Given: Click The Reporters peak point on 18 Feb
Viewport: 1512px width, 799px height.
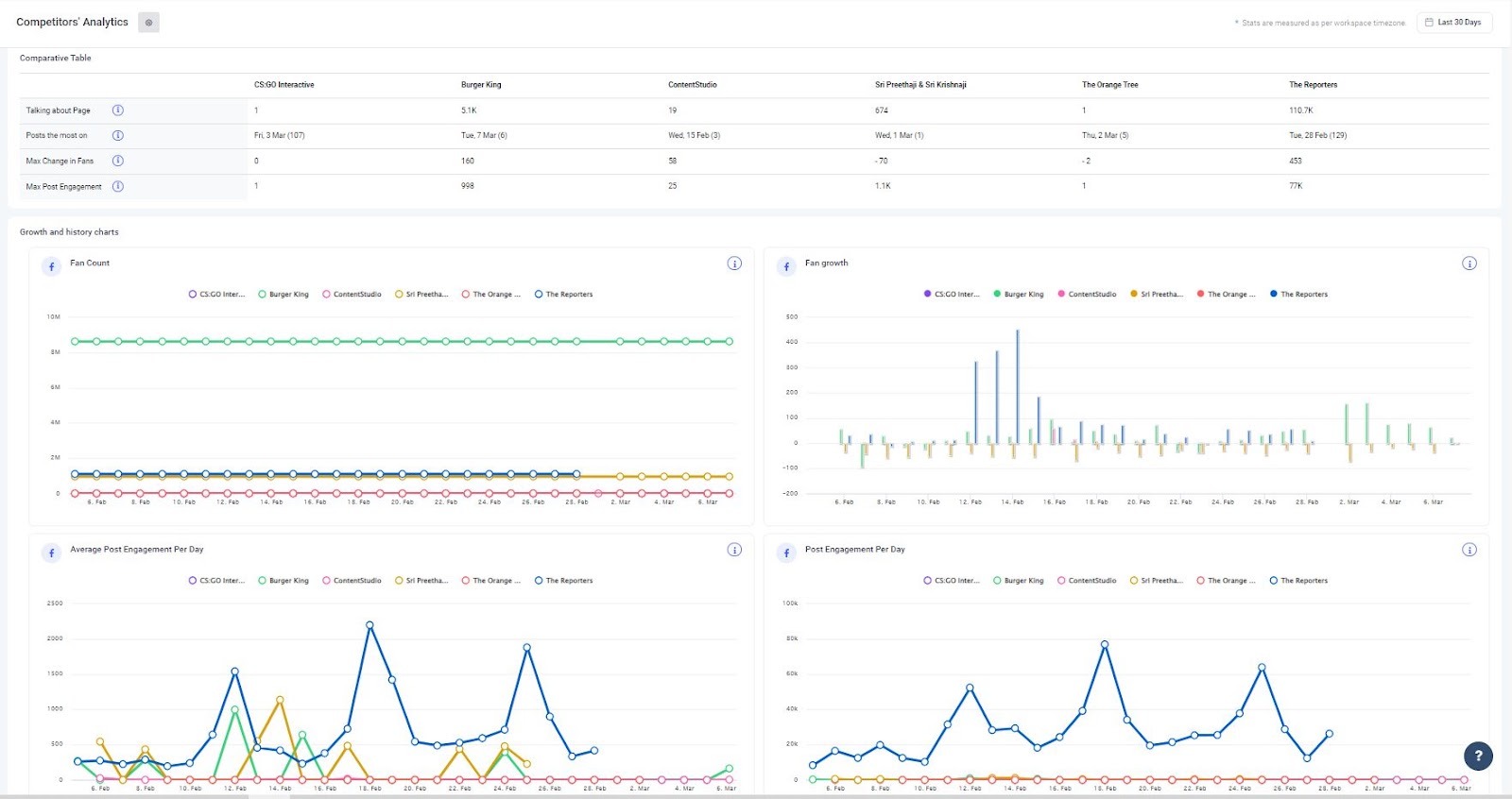Looking at the screenshot, I should coord(369,625).
